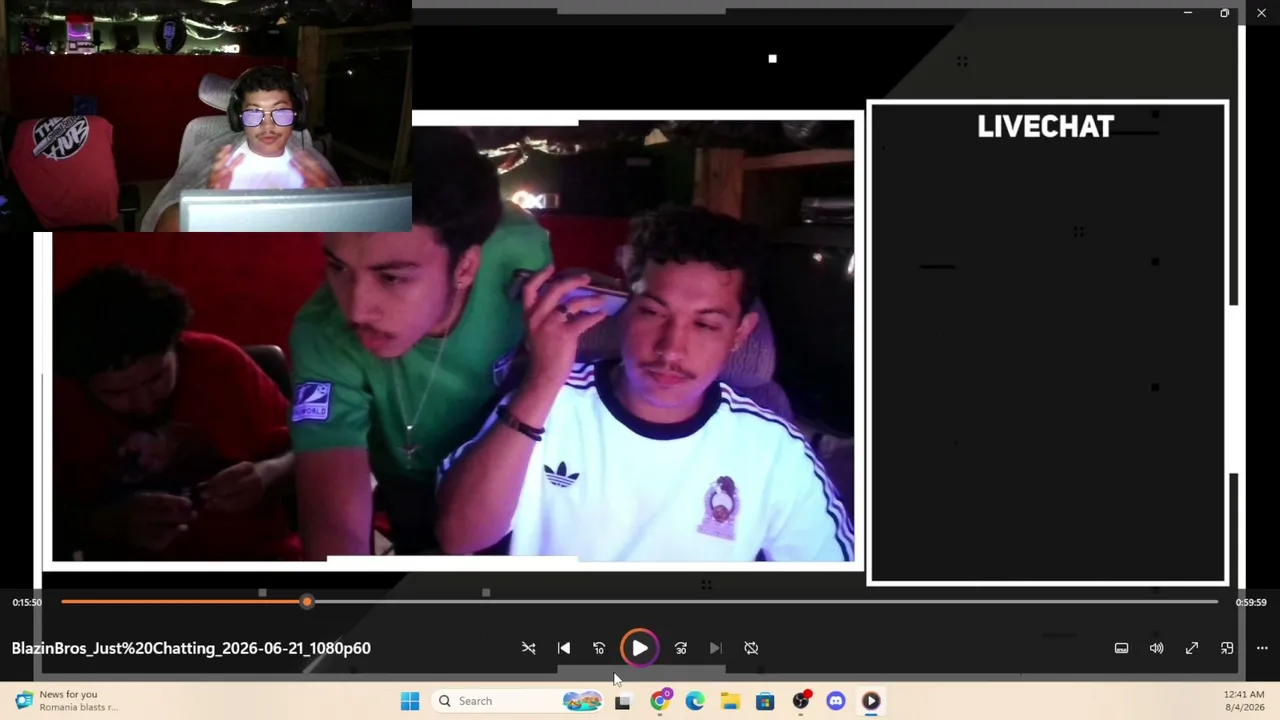Open the more options menu

[x=1262, y=648]
